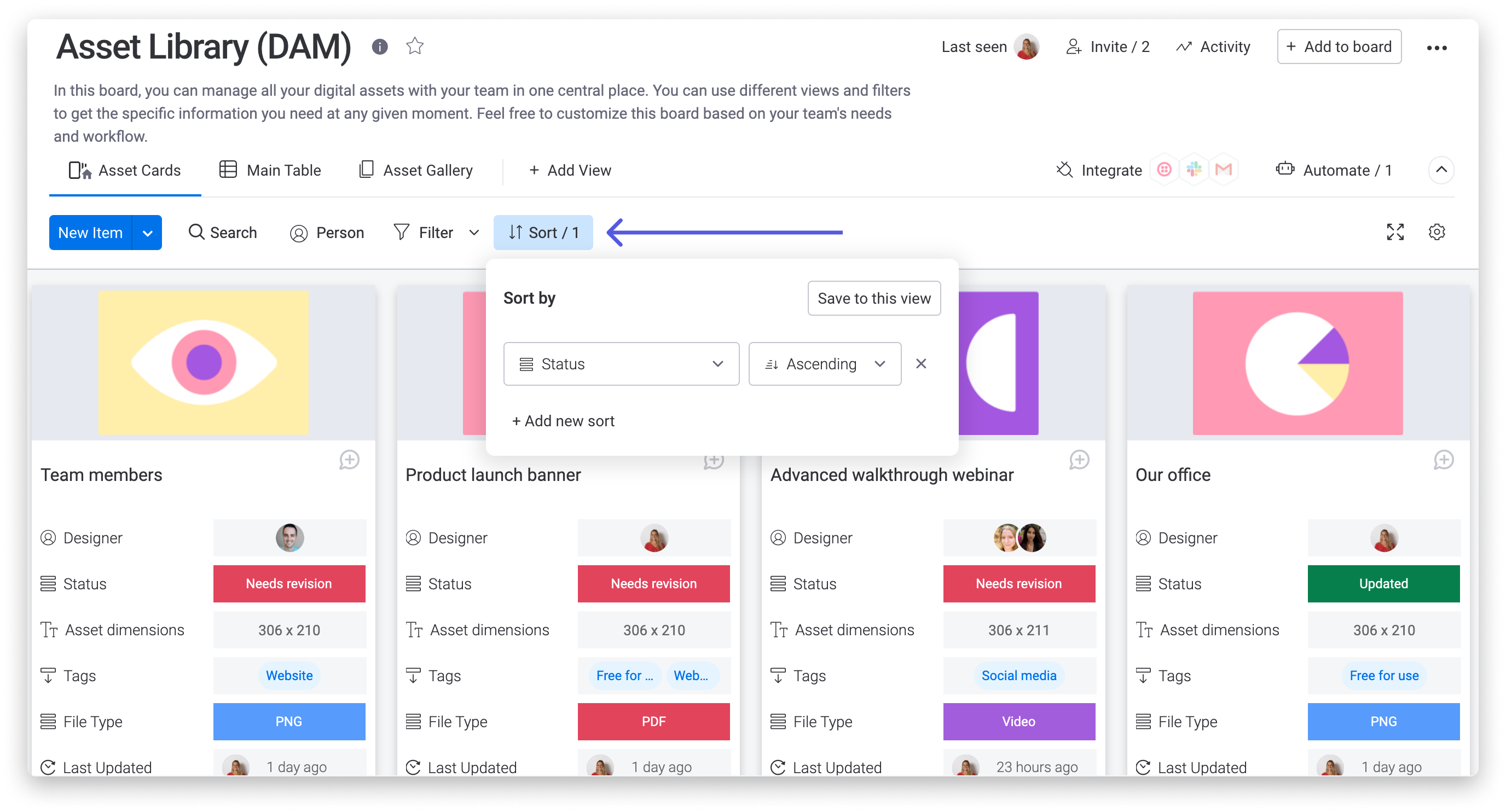Add an update to the Our office card
The width and height of the screenshot is (1506, 812).
coord(1444,460)
